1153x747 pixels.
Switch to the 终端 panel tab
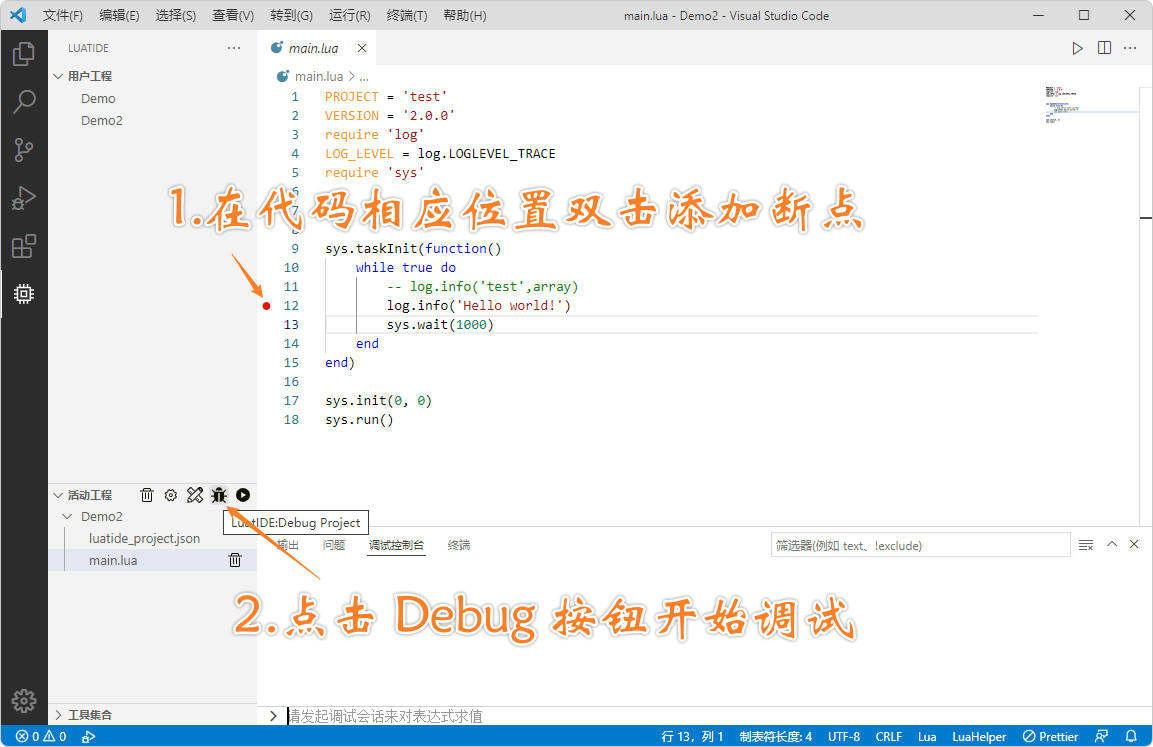459,545
